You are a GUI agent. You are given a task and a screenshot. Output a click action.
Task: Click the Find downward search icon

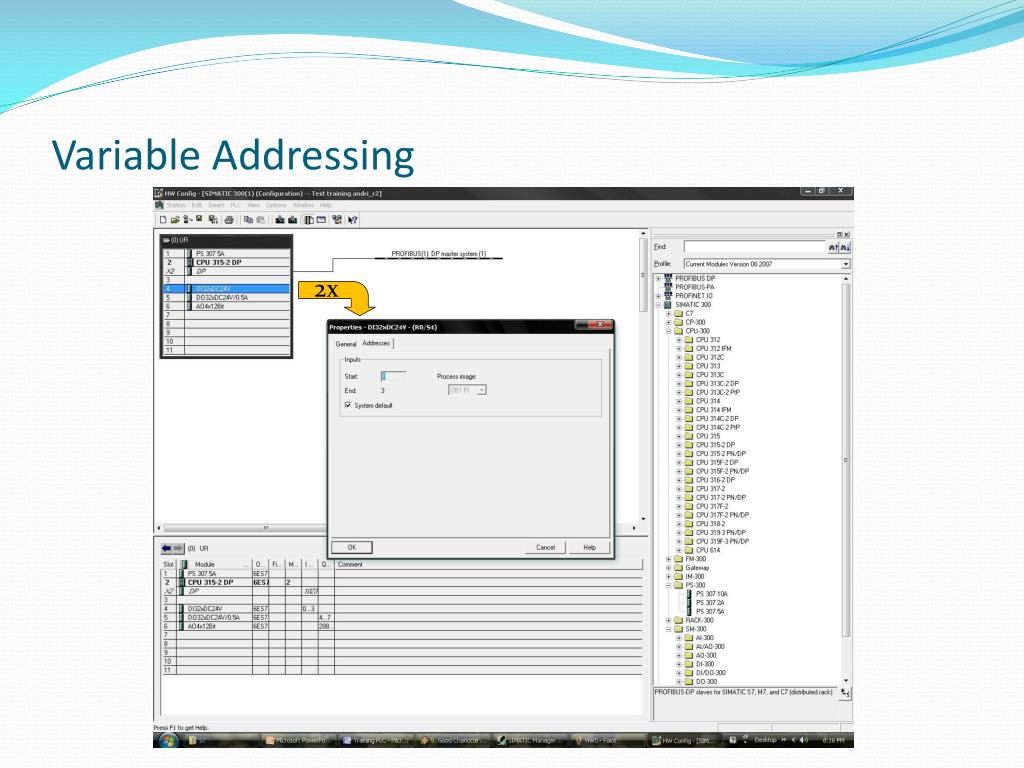(845, 248)
